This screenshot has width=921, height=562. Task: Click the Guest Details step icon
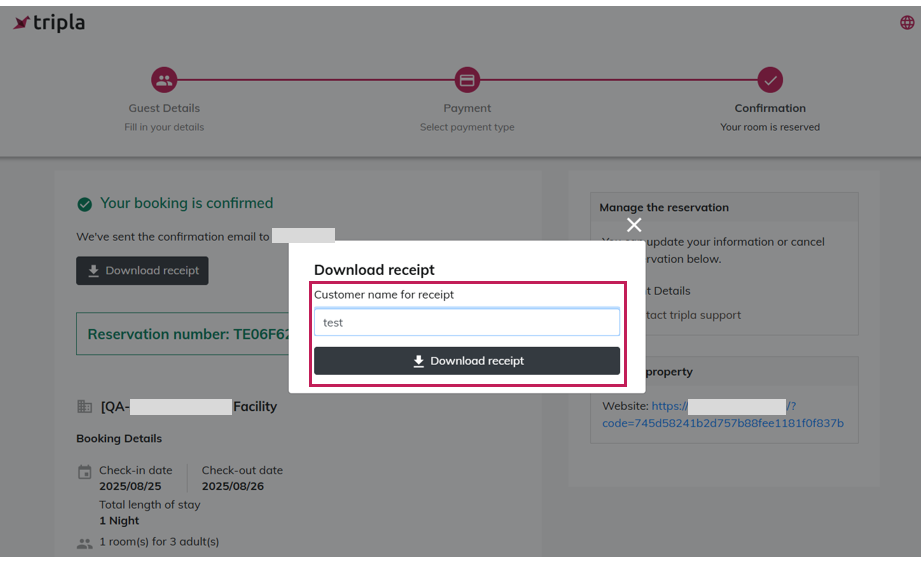(x=164, y=80)
